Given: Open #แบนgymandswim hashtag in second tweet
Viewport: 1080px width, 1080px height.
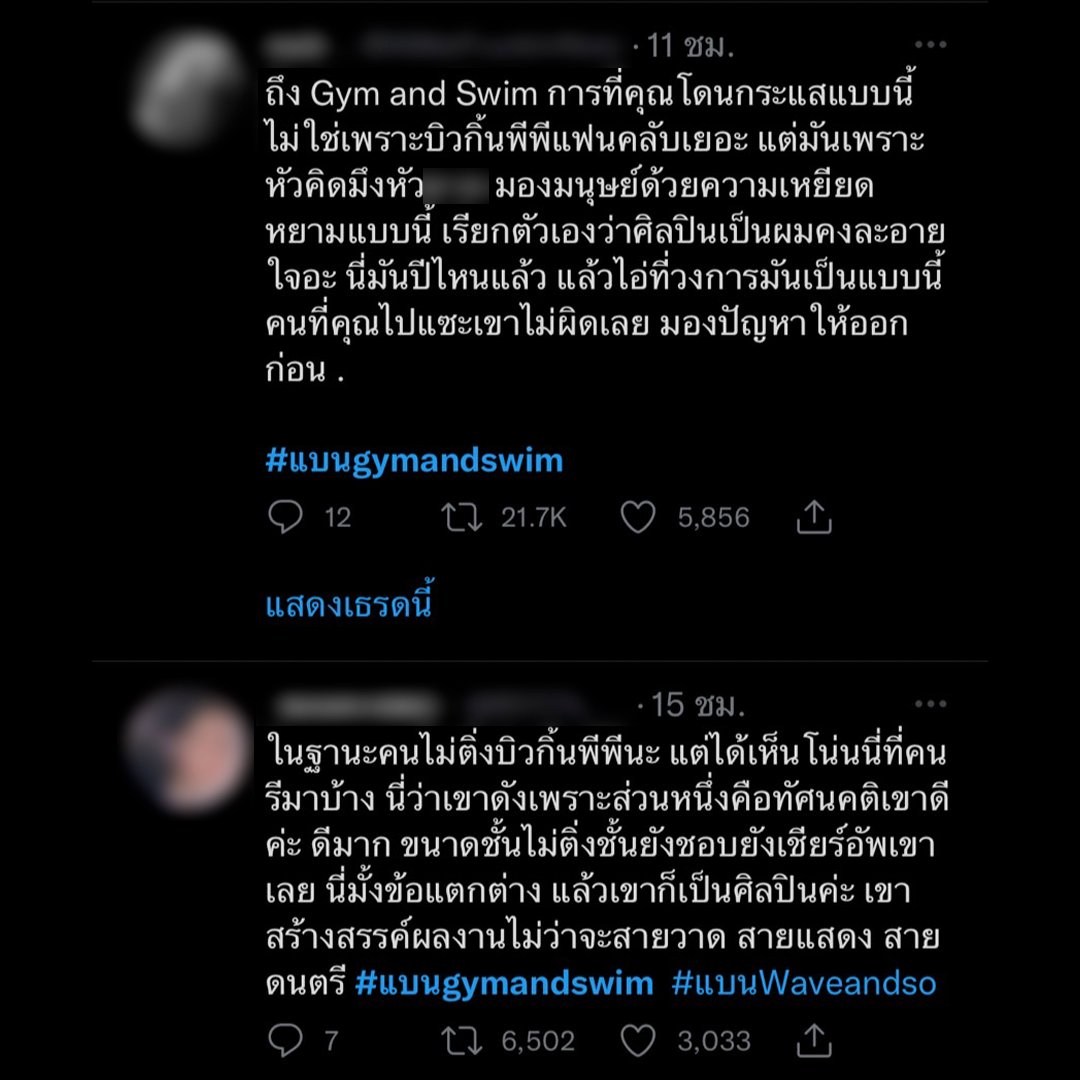Looking at the screenshot, I should coord(504,983).
